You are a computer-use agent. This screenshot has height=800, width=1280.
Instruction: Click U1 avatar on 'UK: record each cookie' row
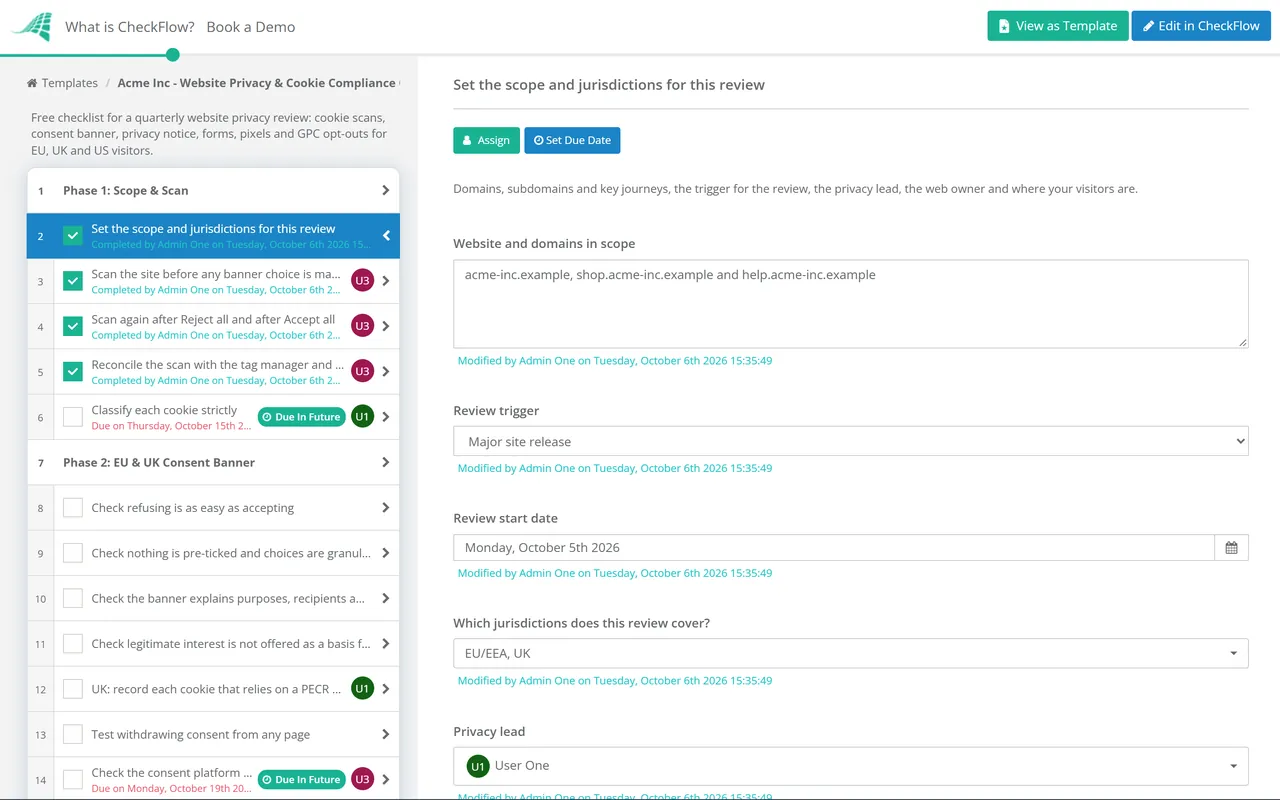tap(362, 689)
